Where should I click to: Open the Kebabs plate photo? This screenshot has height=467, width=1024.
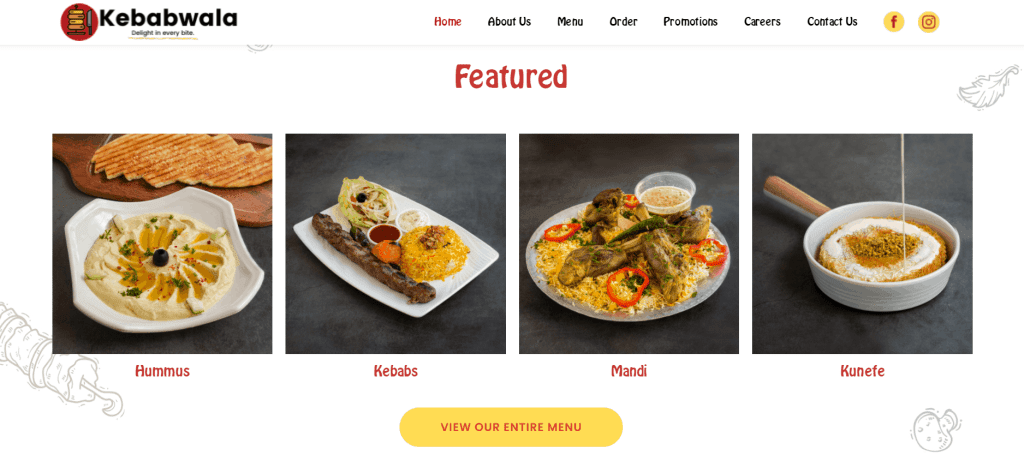coord(395,244)
